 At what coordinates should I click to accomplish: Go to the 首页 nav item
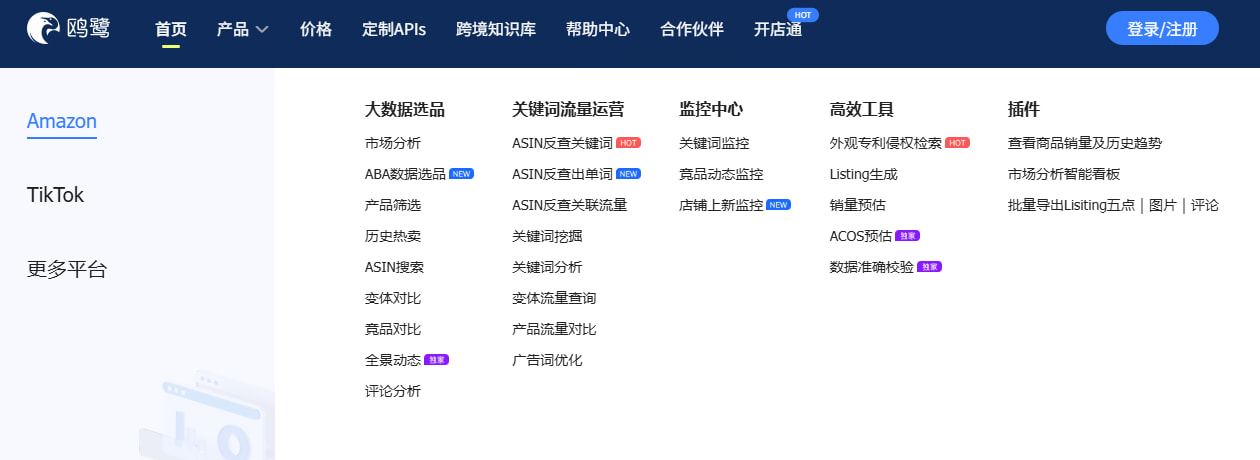click(x=171, y=29)
